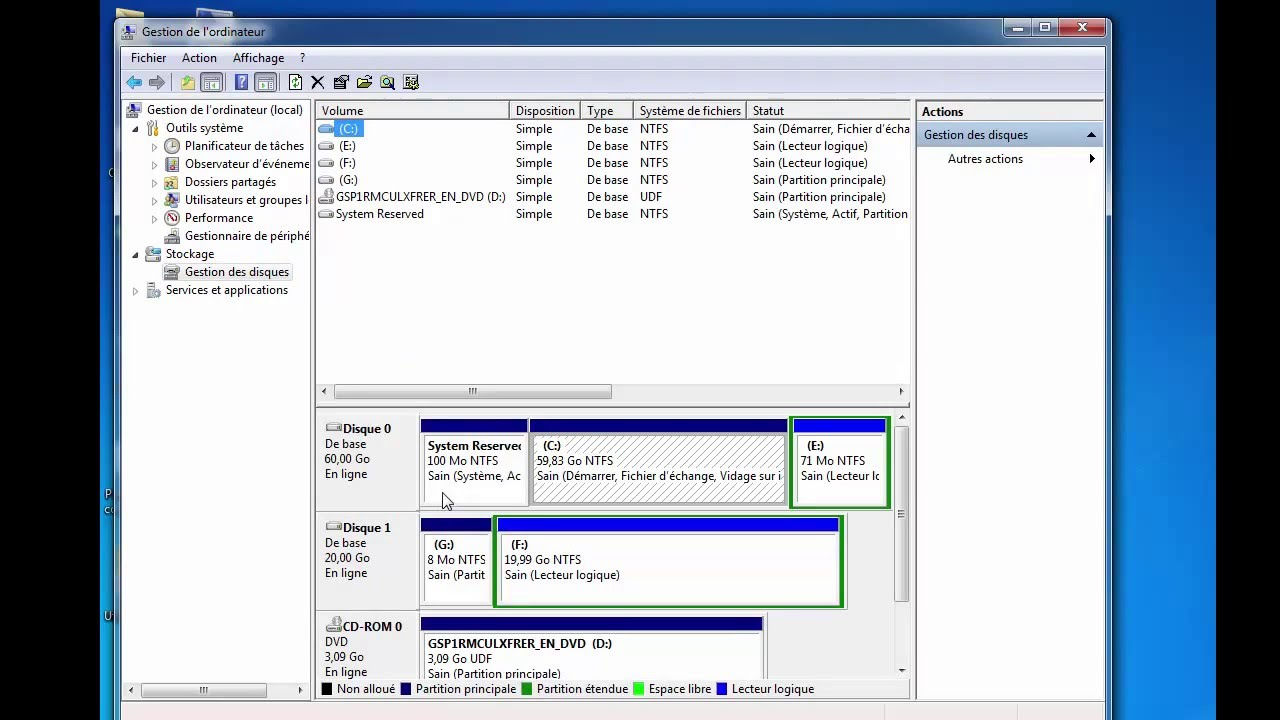Expand the Performance tree node
The width and height of the screenshot is (1280, 720).
pyautogui.click(x=154, y=218)
